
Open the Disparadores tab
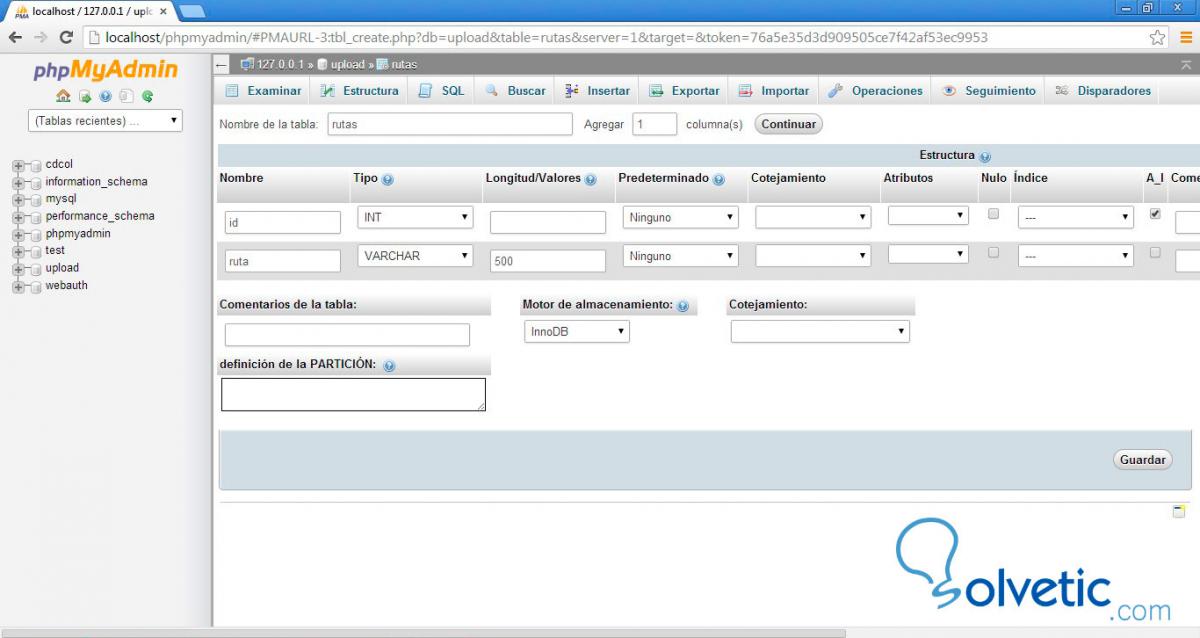pyautogui.click(x=1103, y=91)
